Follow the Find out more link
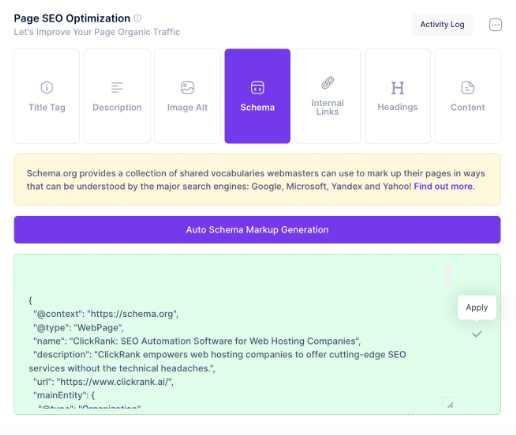This screenshot has height=435, width=516. point(443,186)
